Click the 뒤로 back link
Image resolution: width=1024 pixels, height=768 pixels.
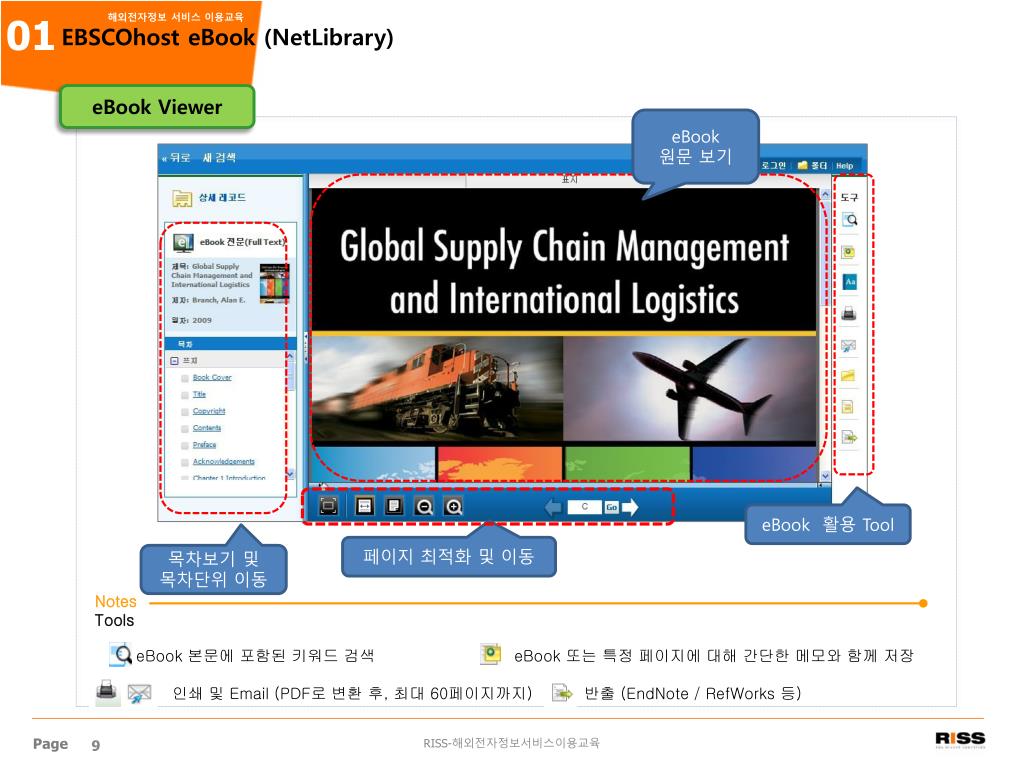click(176, 157)
